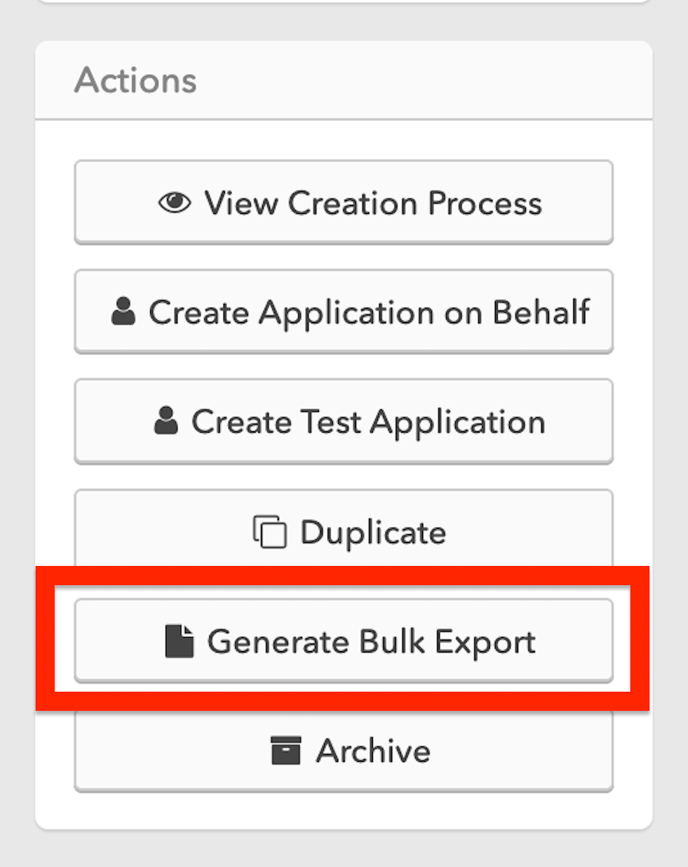Generate Bulk Export of applications

pyautogui.click(x=343, y=641)
